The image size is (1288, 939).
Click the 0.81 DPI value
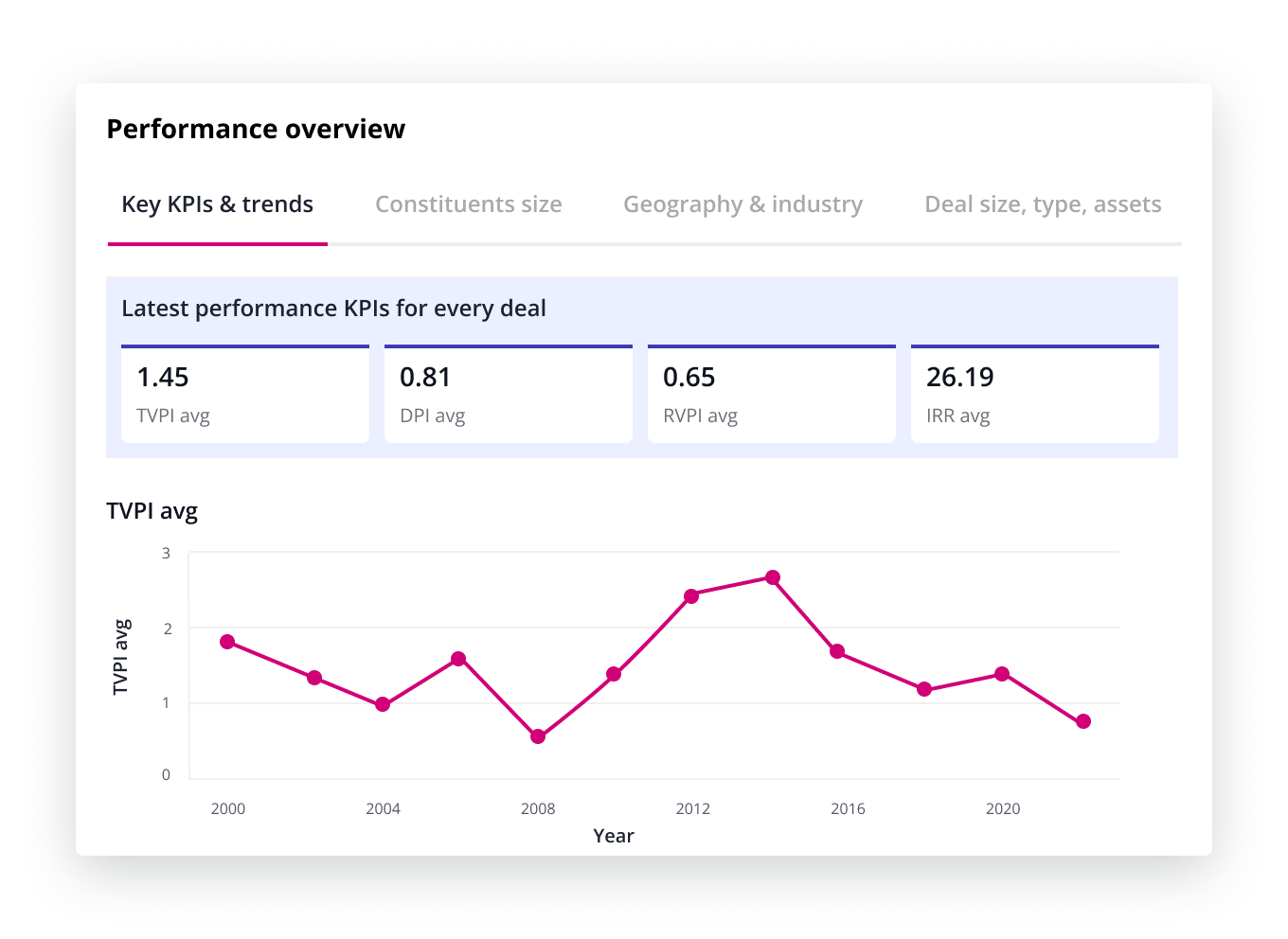(x=425, y=377)
